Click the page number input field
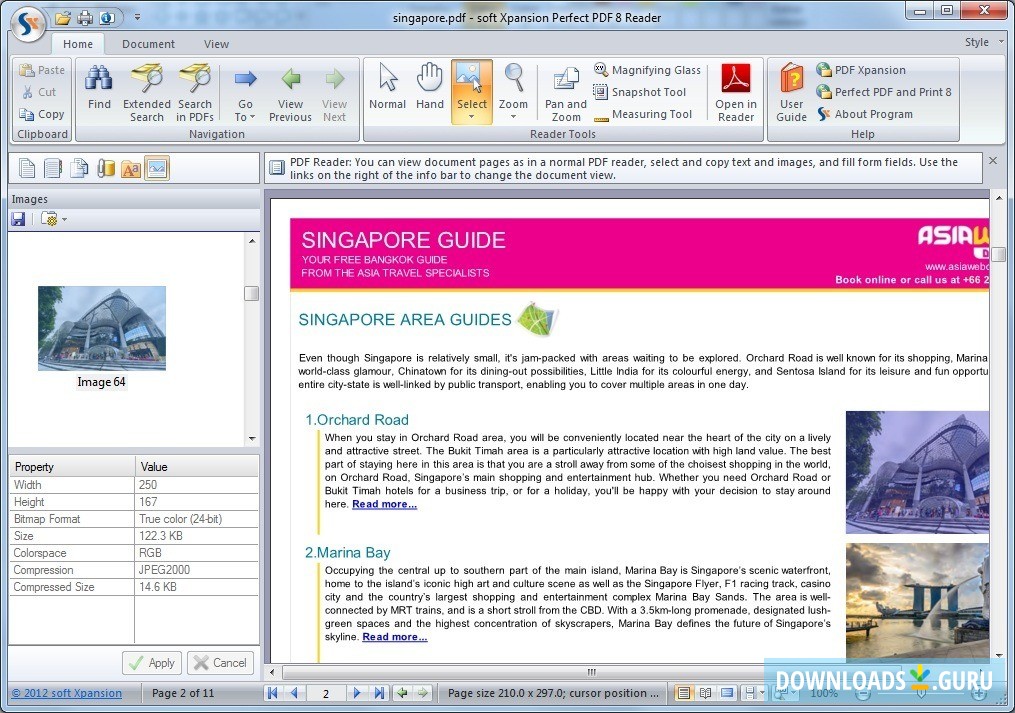Screen dimensions: 1015x713 pos(326,693)
